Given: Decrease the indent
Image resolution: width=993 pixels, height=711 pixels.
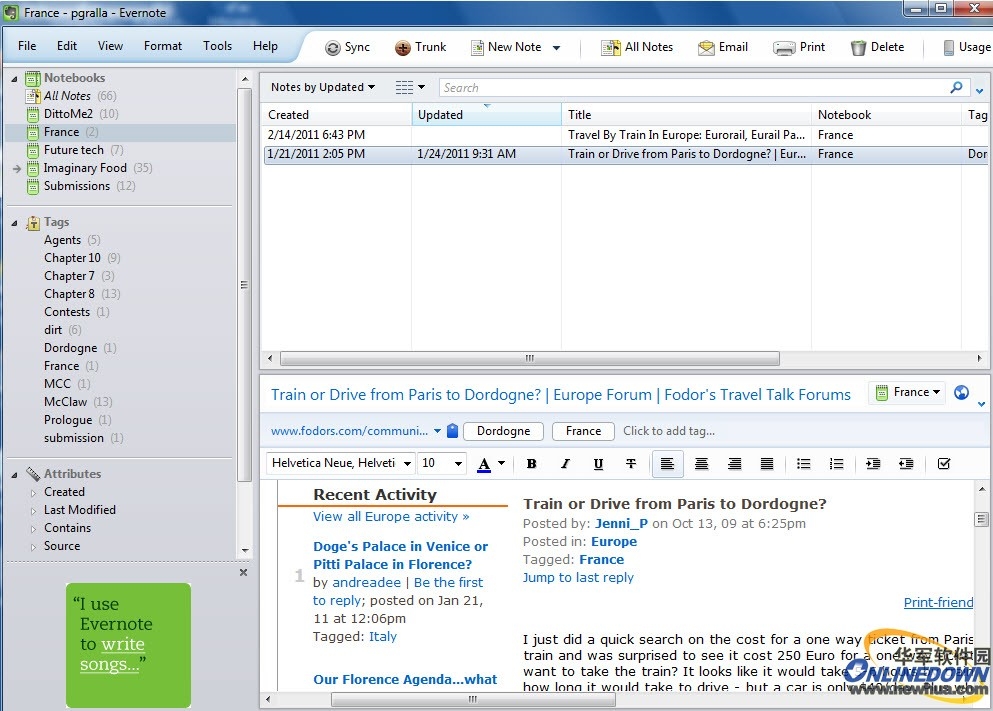Looking at the screenshot, I should (x=906, y=464).
